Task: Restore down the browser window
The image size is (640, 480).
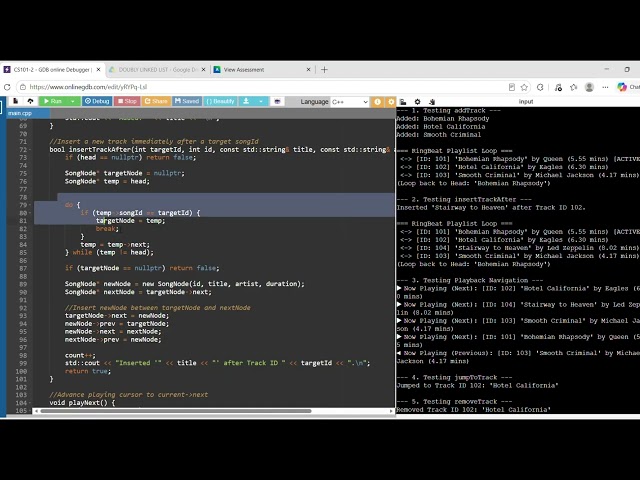Action: coord(627,69)
